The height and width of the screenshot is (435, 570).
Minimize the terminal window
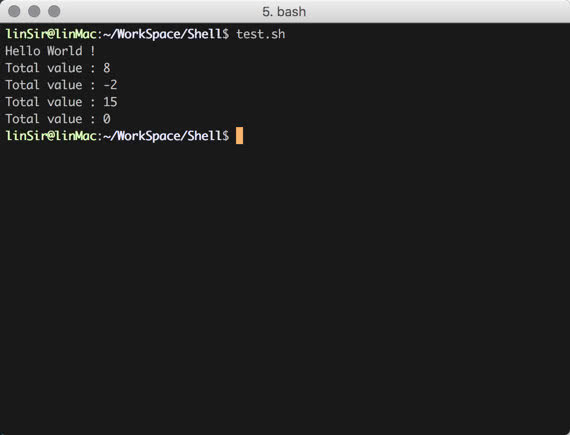coord(34,11)
